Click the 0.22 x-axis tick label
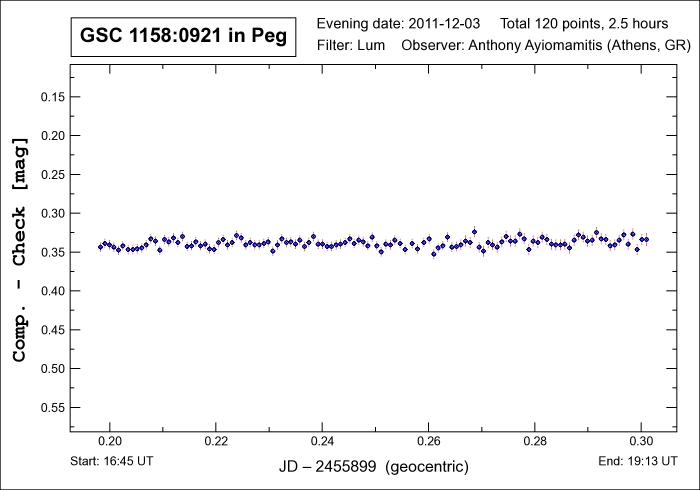Image resolution: width=700 pixels, height=490 pixels. (216, 440)
